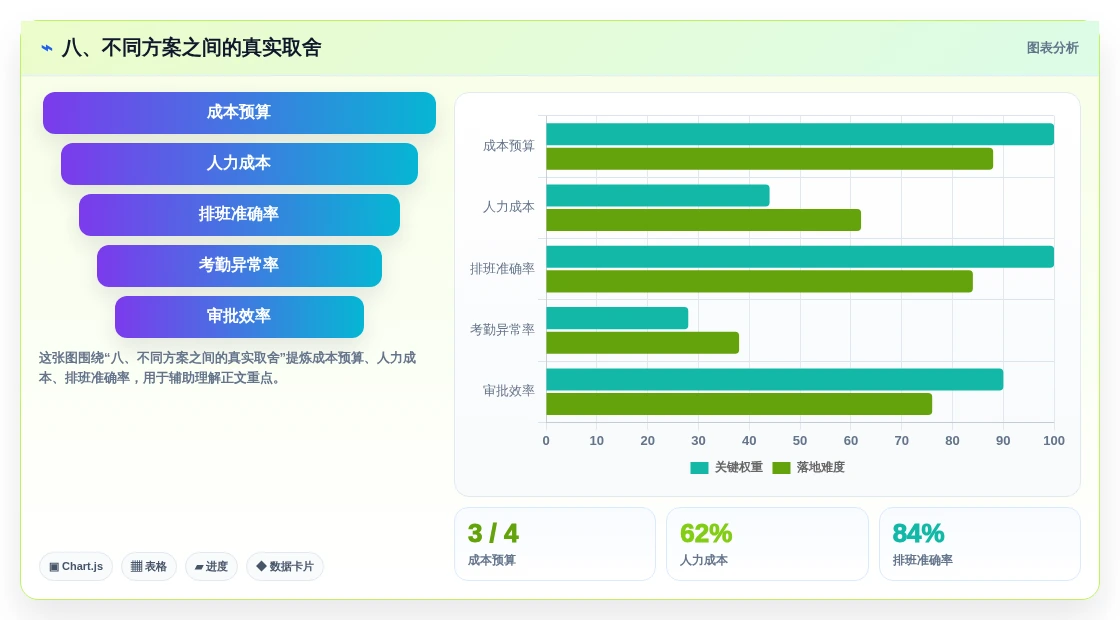Click teal 关键权重 bar for 成本预算
The image size is (1120, 620).
800,134
